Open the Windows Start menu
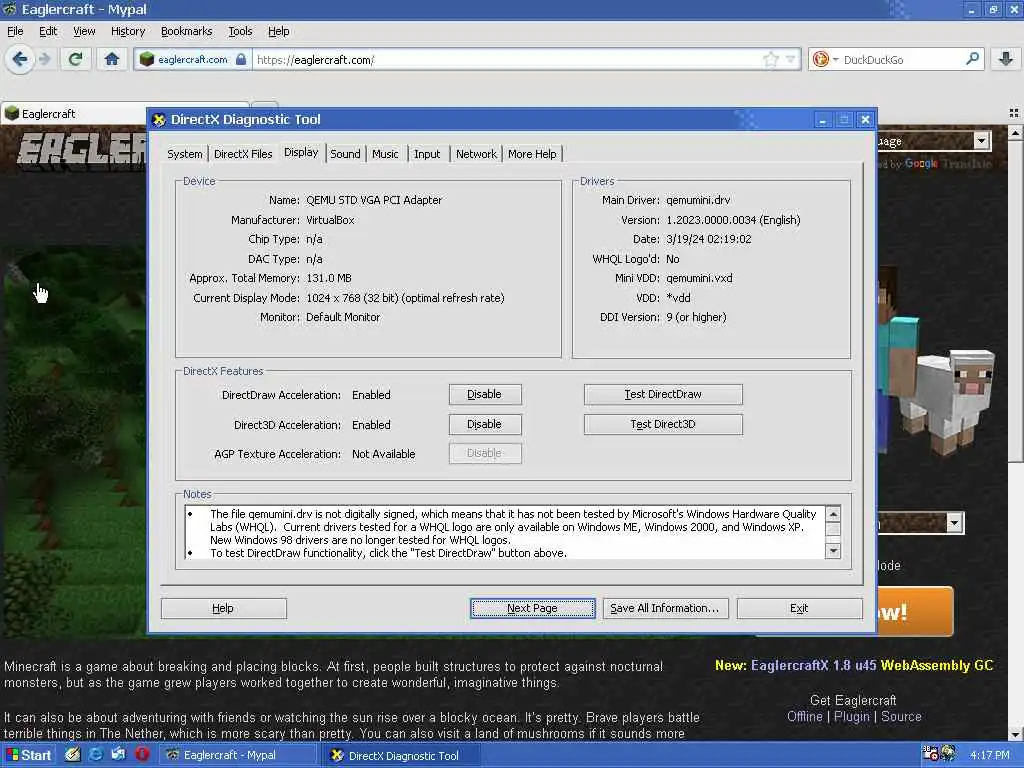Image resolution: width=1024 pixels, height=768 pixels. (x=29, y=755)
